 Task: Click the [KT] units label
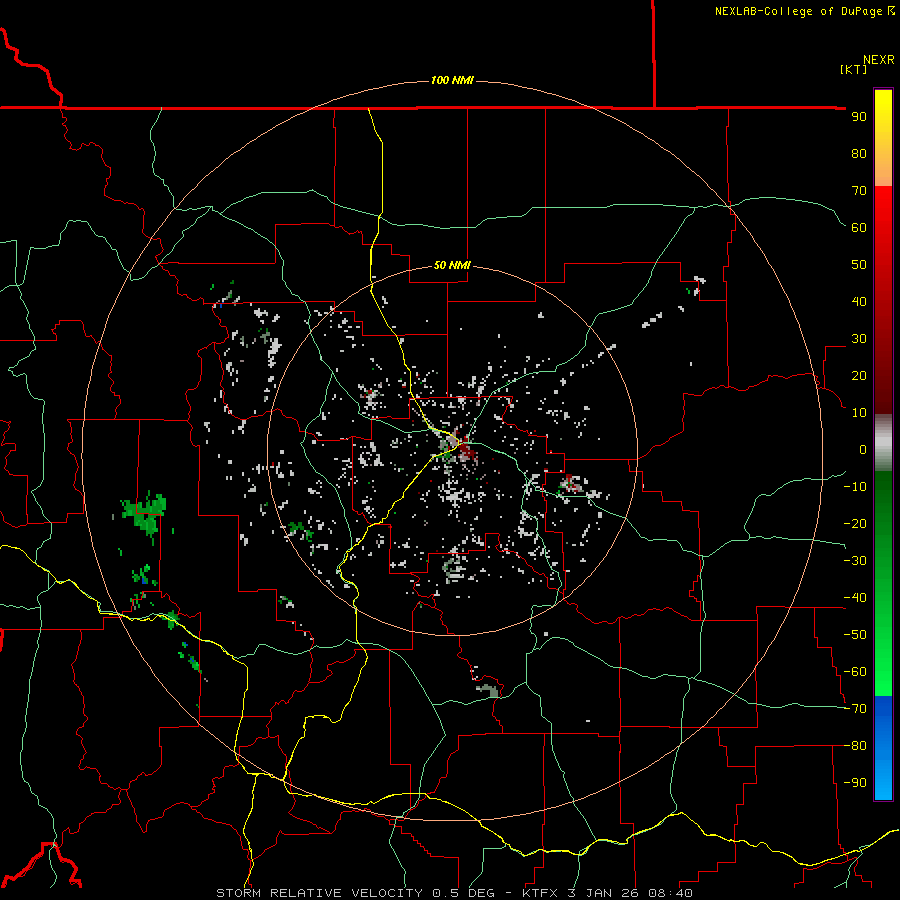854,69
